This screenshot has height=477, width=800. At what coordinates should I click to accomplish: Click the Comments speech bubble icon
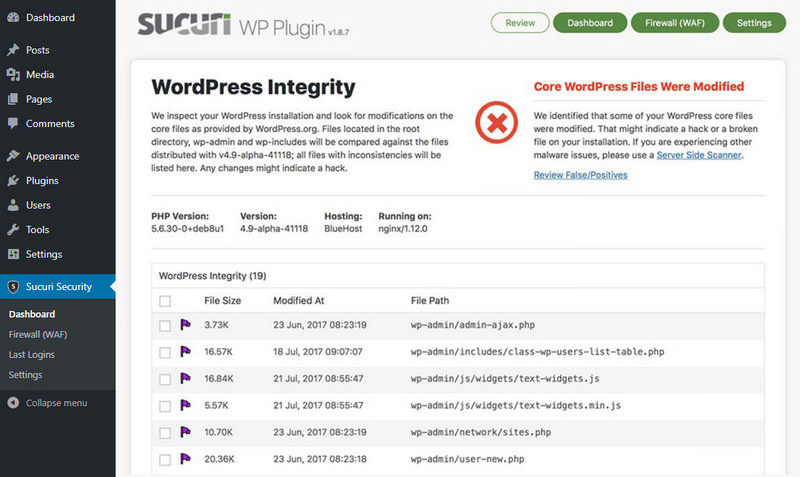pos(13,123)
